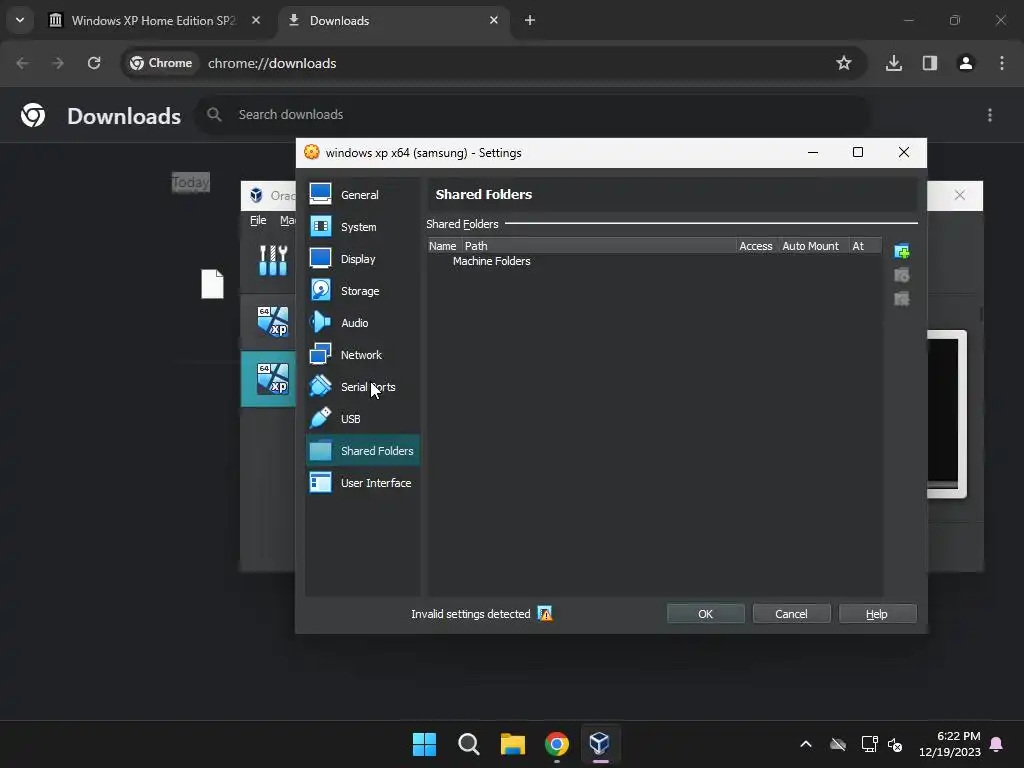The height and width of the screenshot is (768, 1024).
Task: Click the Auto Mount column header
Action: tap(811, 246)
